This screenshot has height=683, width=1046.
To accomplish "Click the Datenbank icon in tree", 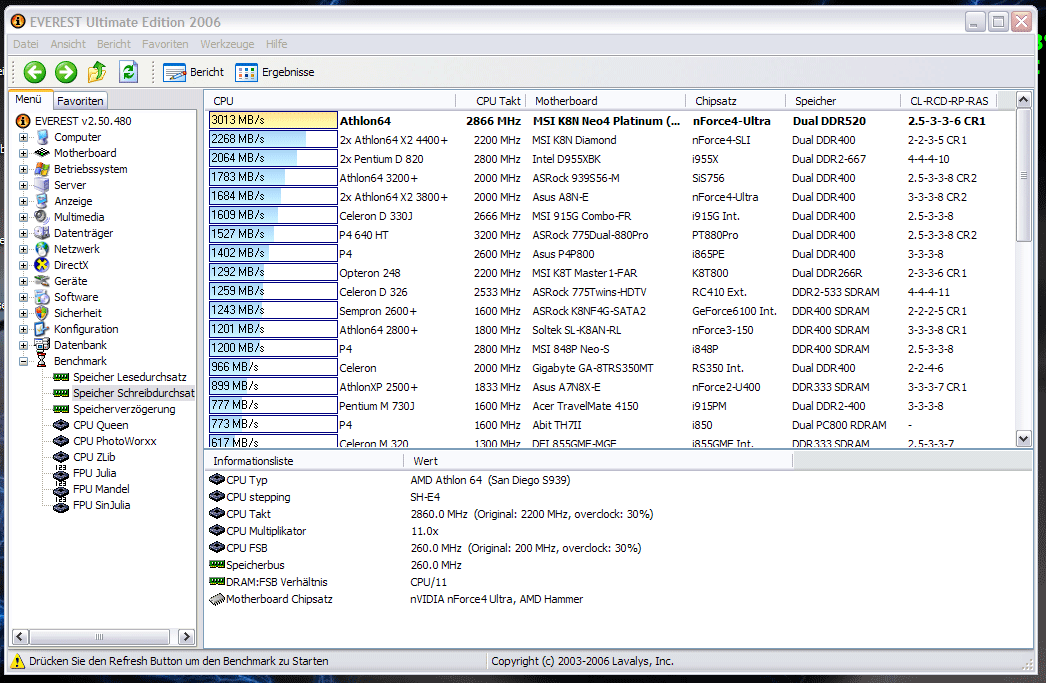I will [42, 345].
